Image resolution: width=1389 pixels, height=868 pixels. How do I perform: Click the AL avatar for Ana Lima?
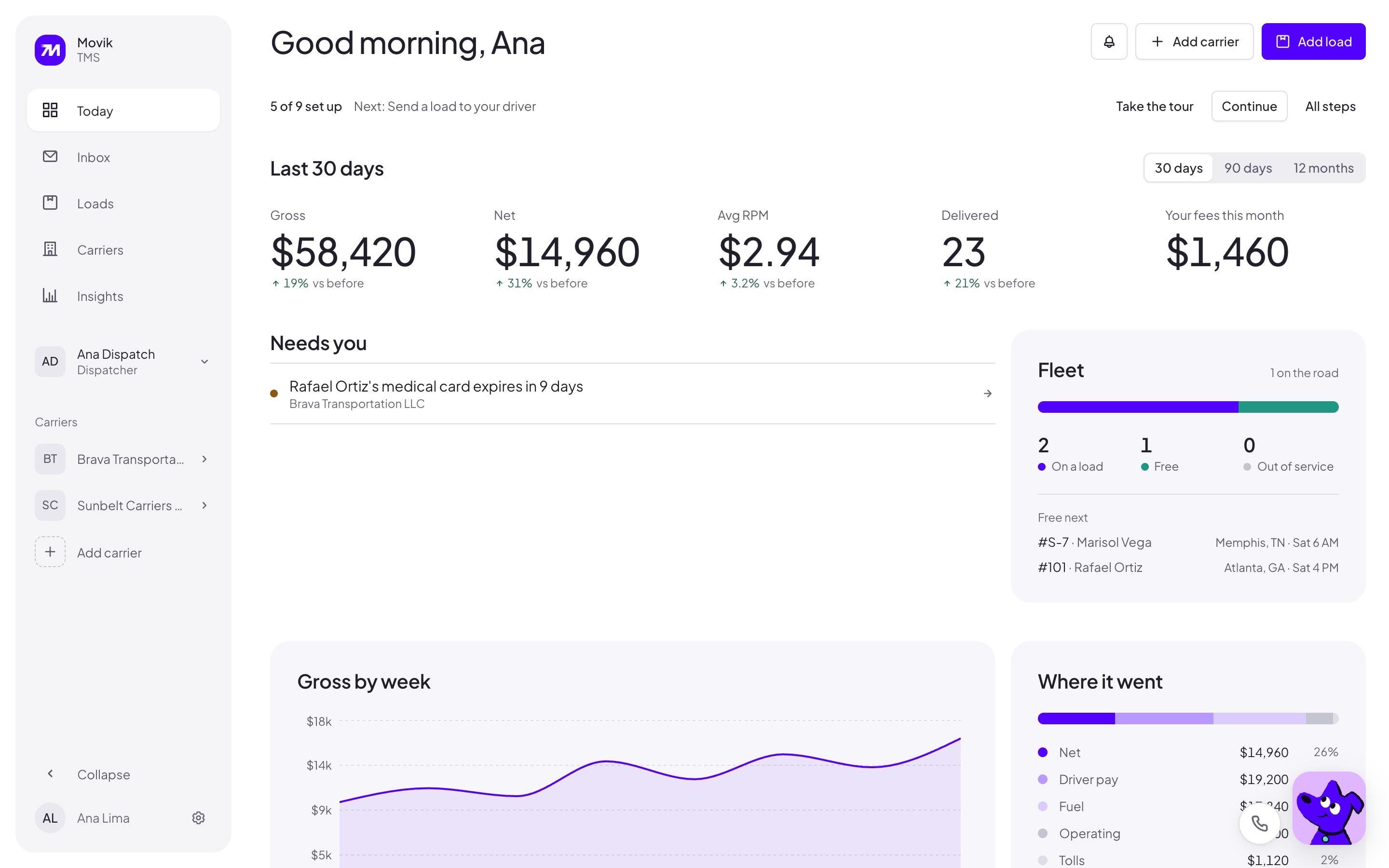(50, 818)
